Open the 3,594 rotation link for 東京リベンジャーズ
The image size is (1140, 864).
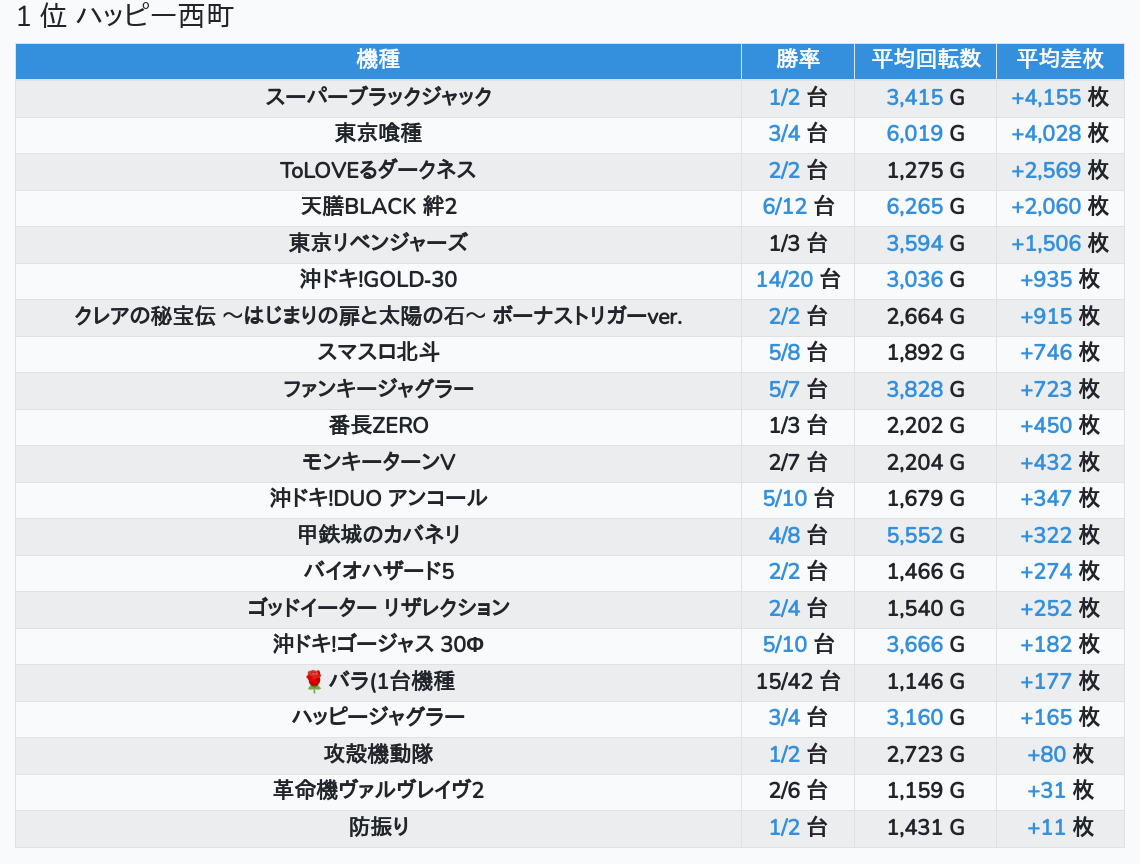[914, 244]
